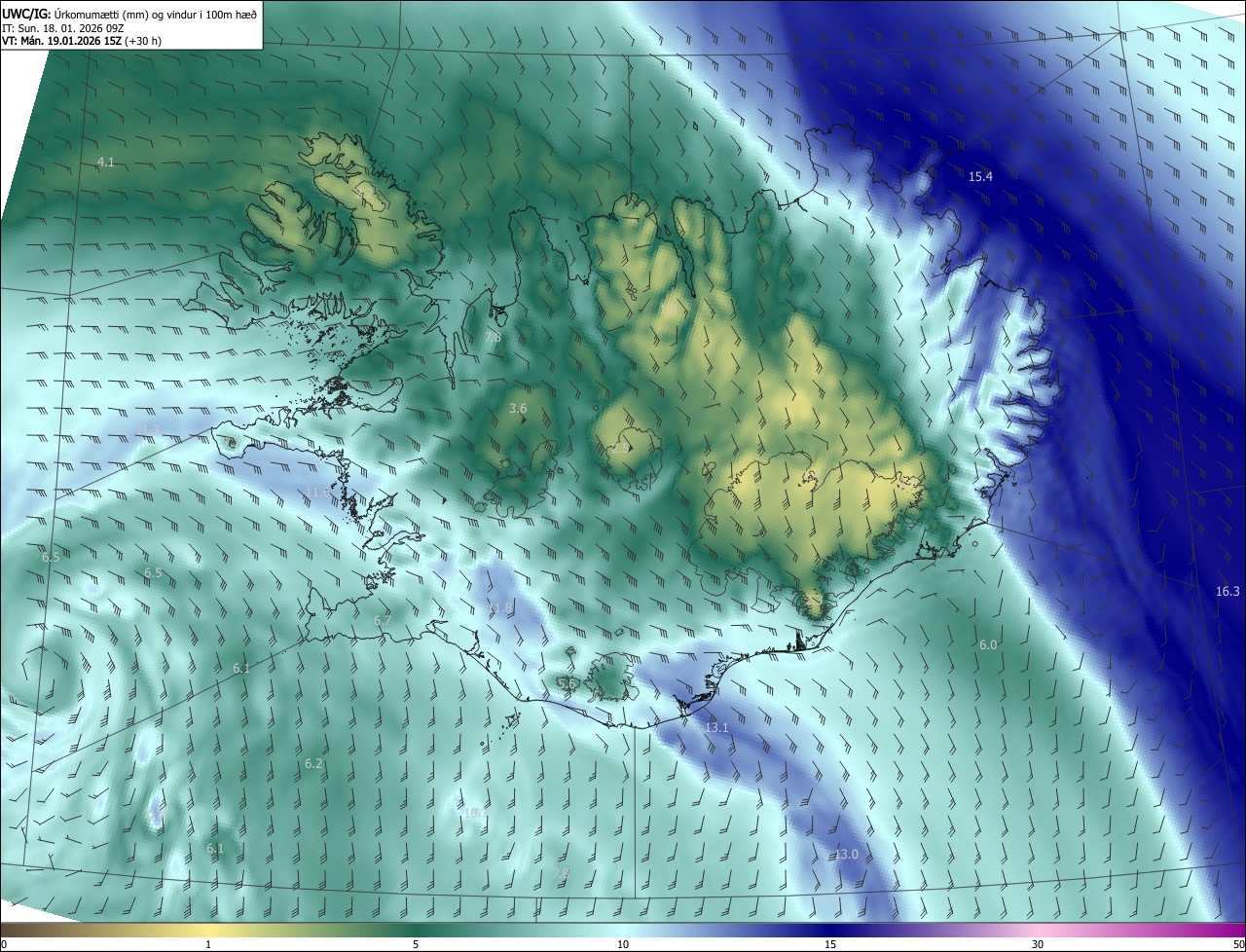Click the 10.7 value label on the map
Image resolution: width=1246 pixels, height=952 pixels.
point(475,813)
